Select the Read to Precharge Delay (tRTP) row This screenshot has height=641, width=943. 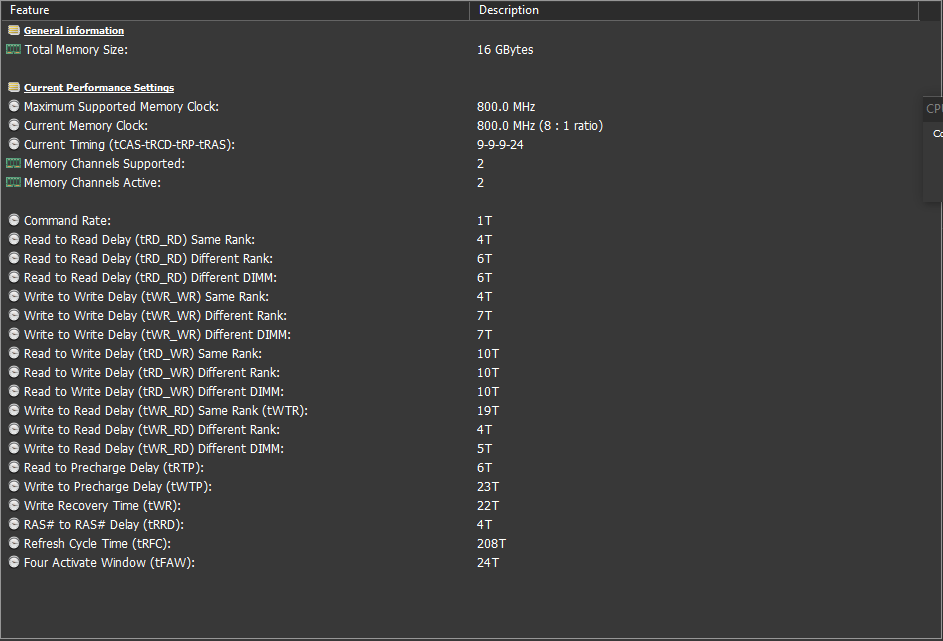[118, 468]
